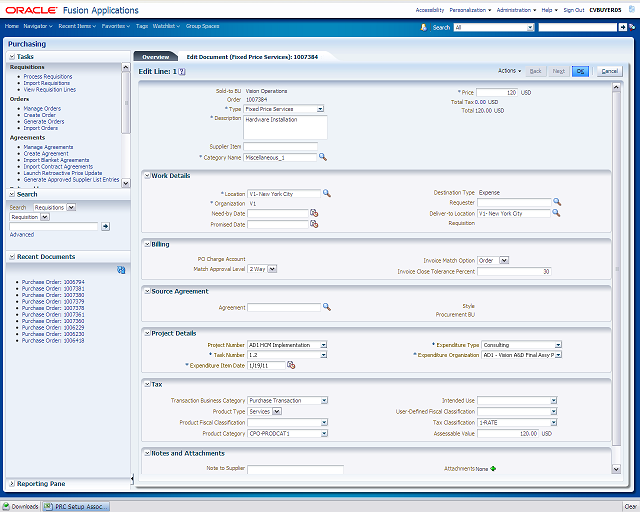Click help icon next to Edit Line
Viewport: 640px width, 512px height.
point(182,71)
